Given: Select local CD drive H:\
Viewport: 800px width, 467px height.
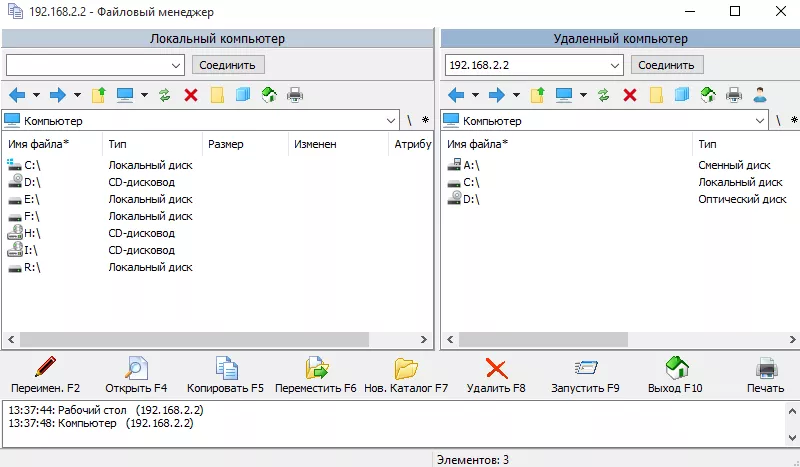Looking at the screenshot, I should point(24,233).
